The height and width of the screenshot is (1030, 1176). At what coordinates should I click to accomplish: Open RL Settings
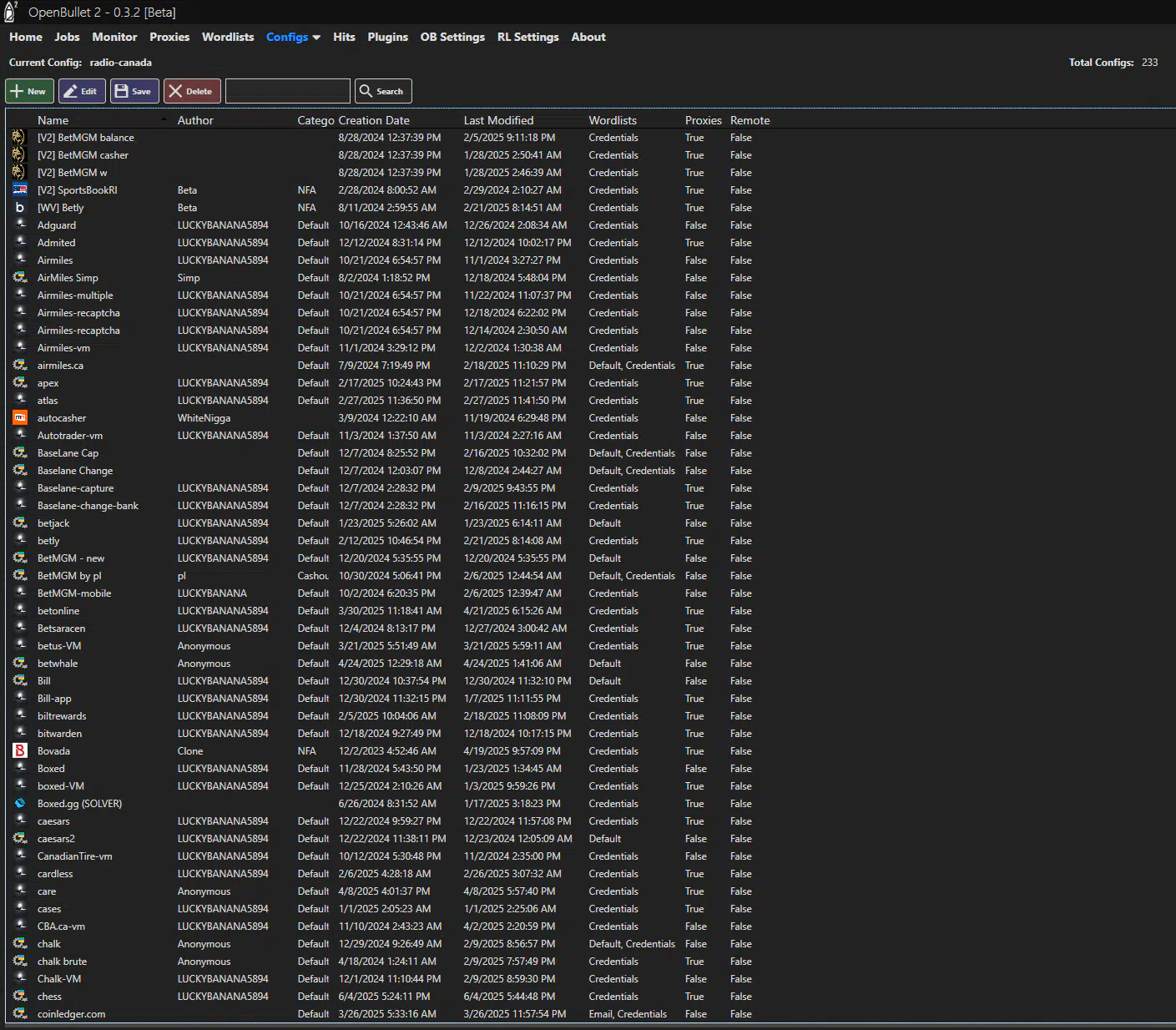pyautogui.click(x=528, y=37)
